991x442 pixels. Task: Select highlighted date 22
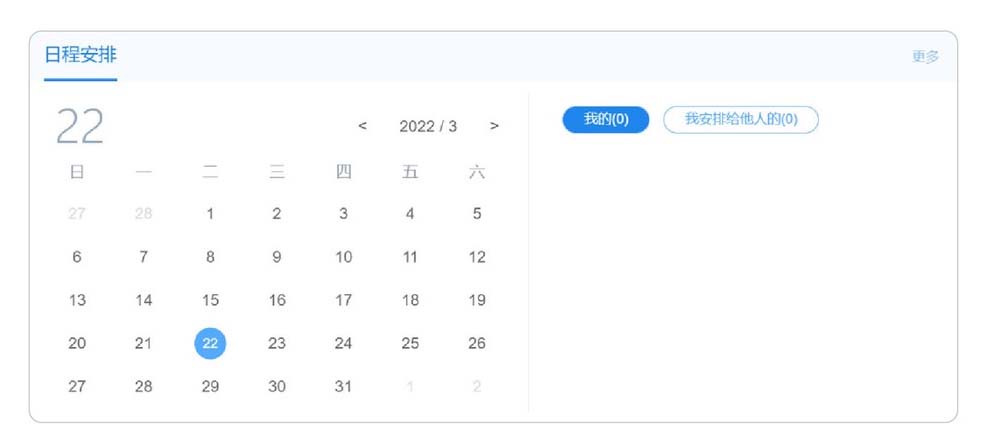(210, 343)
